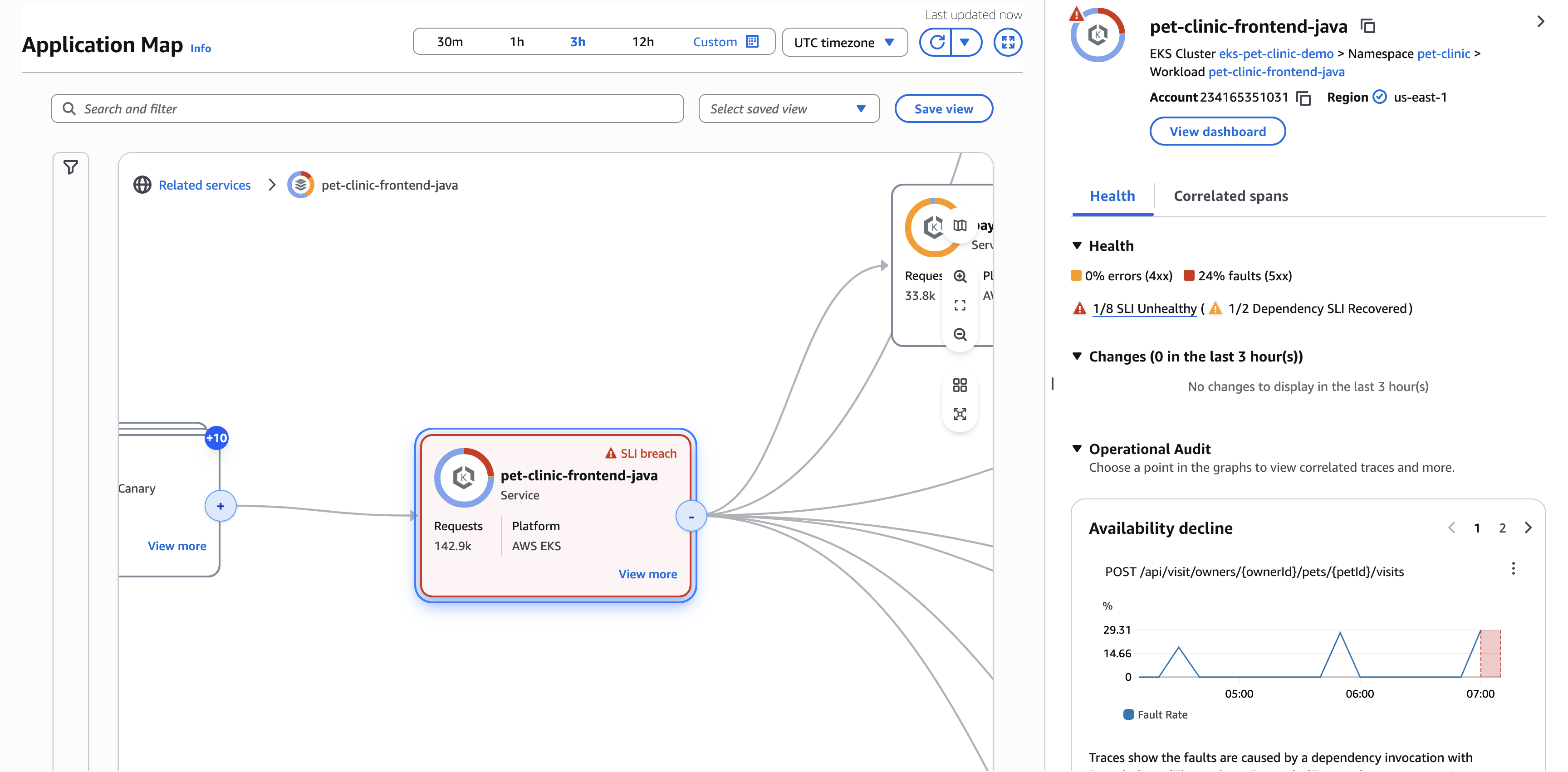Zoom in on the application map
Viewport: 1568px width, 772px height.
click(x=960, y=276)
